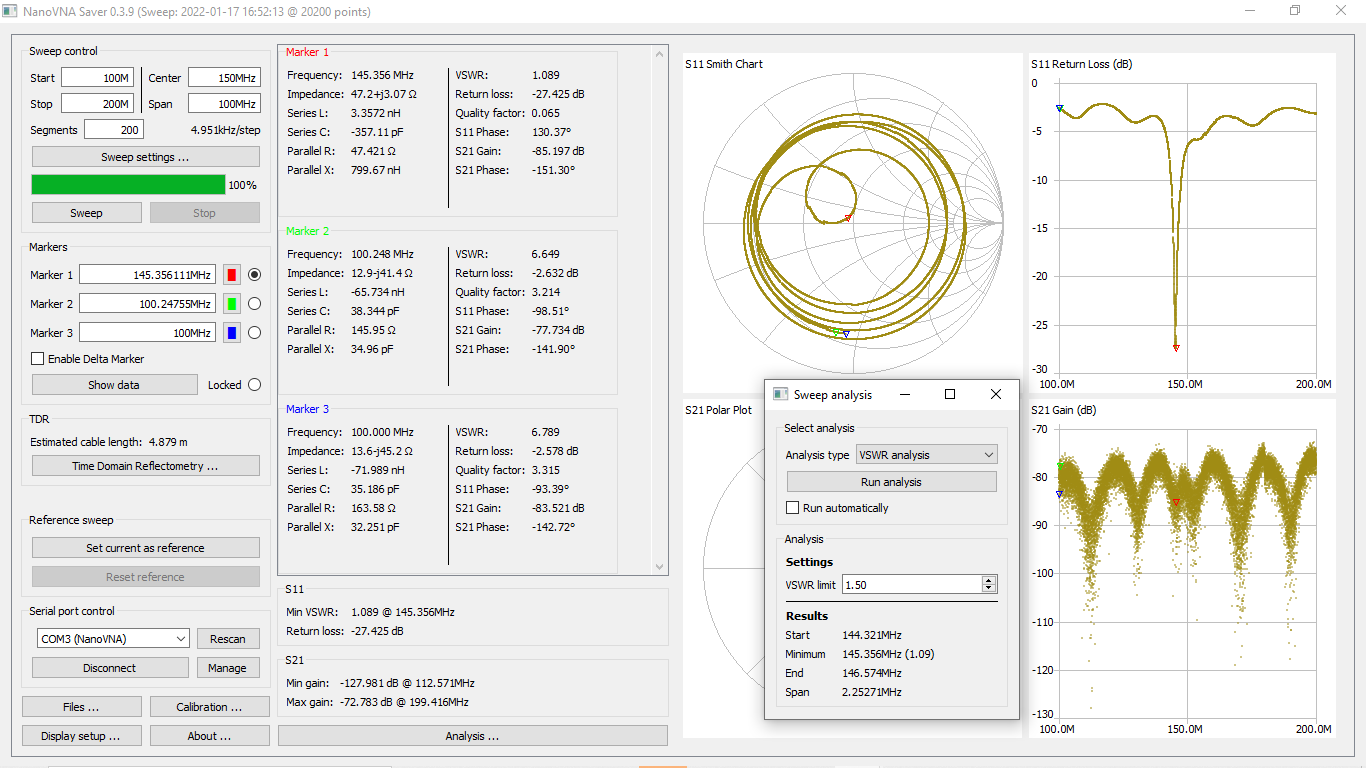This screenshot has width=1366, height=768.
Task: Select the Marker 1 radio button
Action: [254, 275]
